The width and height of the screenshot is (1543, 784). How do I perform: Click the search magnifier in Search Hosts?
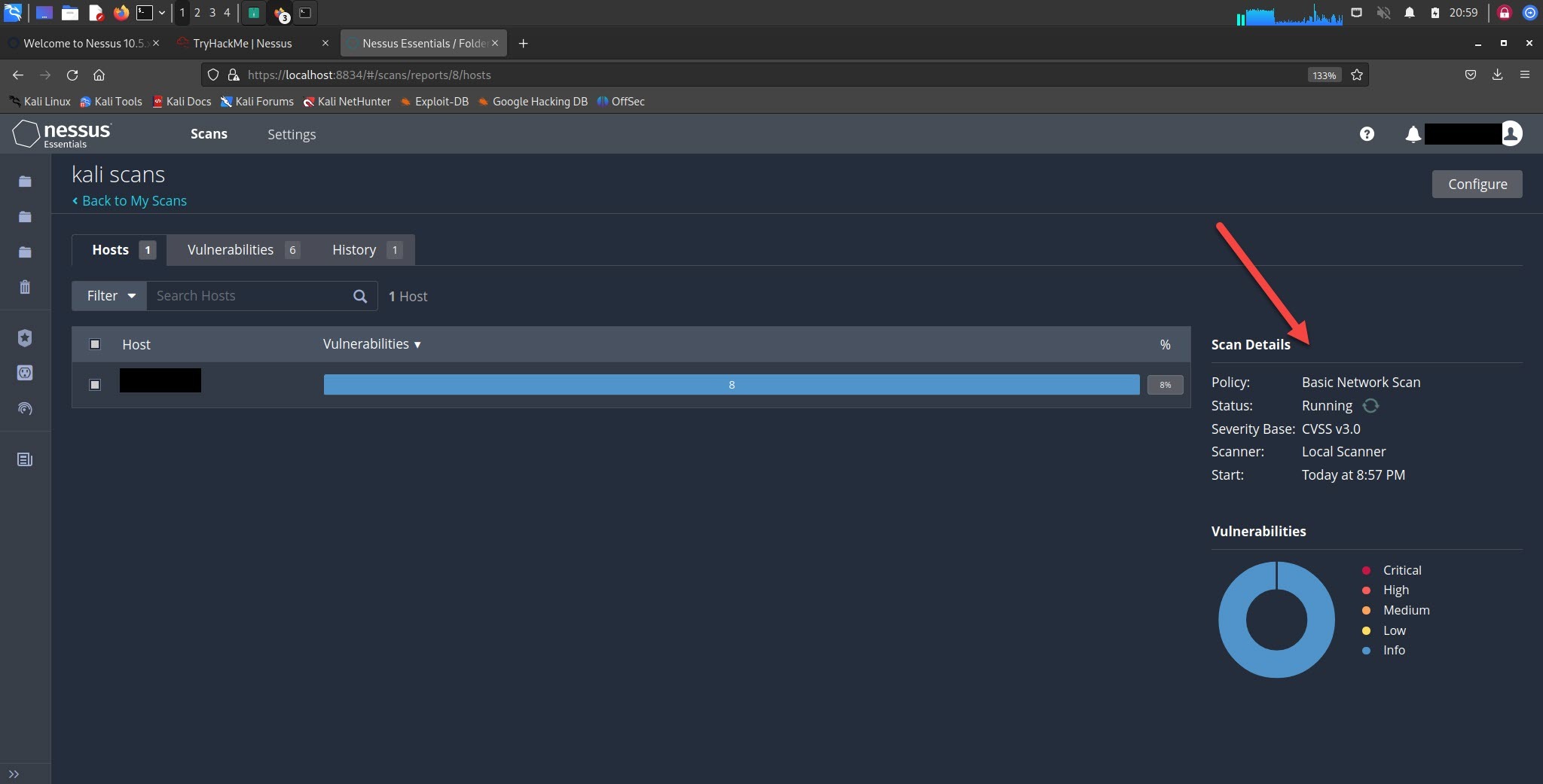click(360, 296)
